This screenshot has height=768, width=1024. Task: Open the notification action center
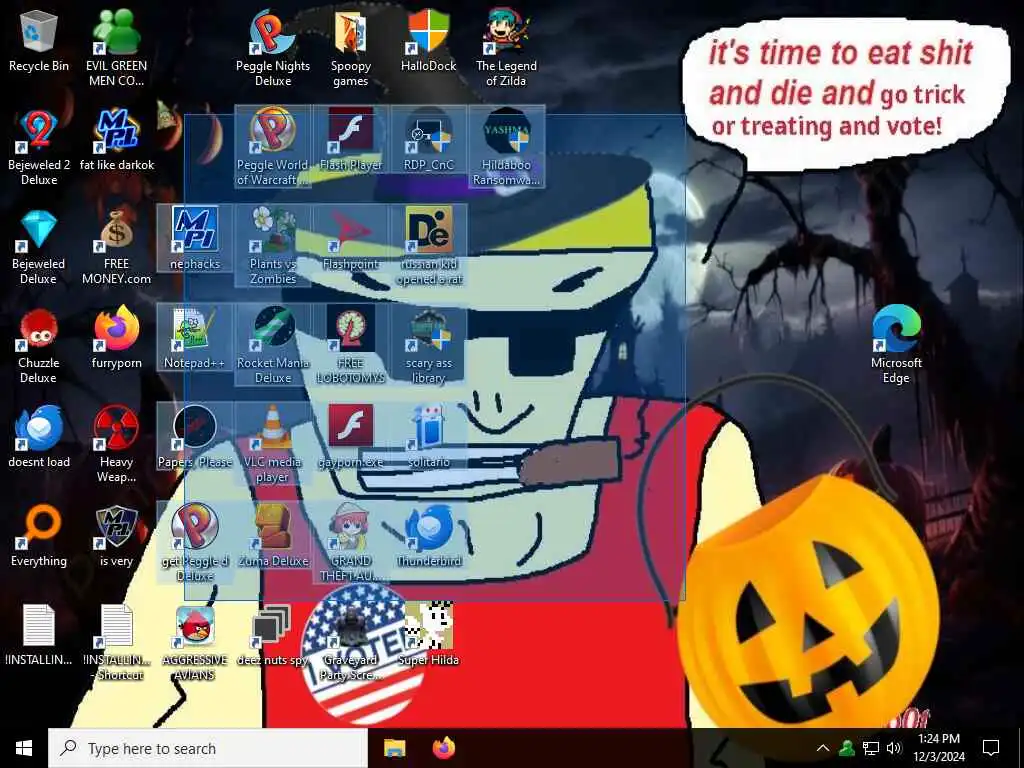click(991, 748)
